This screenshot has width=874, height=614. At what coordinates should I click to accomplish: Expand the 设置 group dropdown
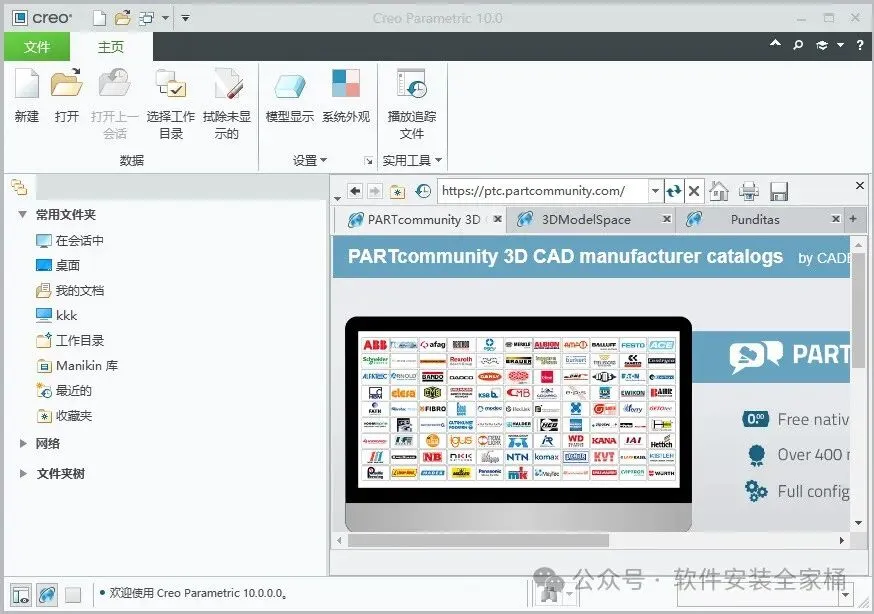[x=309, y=160]
